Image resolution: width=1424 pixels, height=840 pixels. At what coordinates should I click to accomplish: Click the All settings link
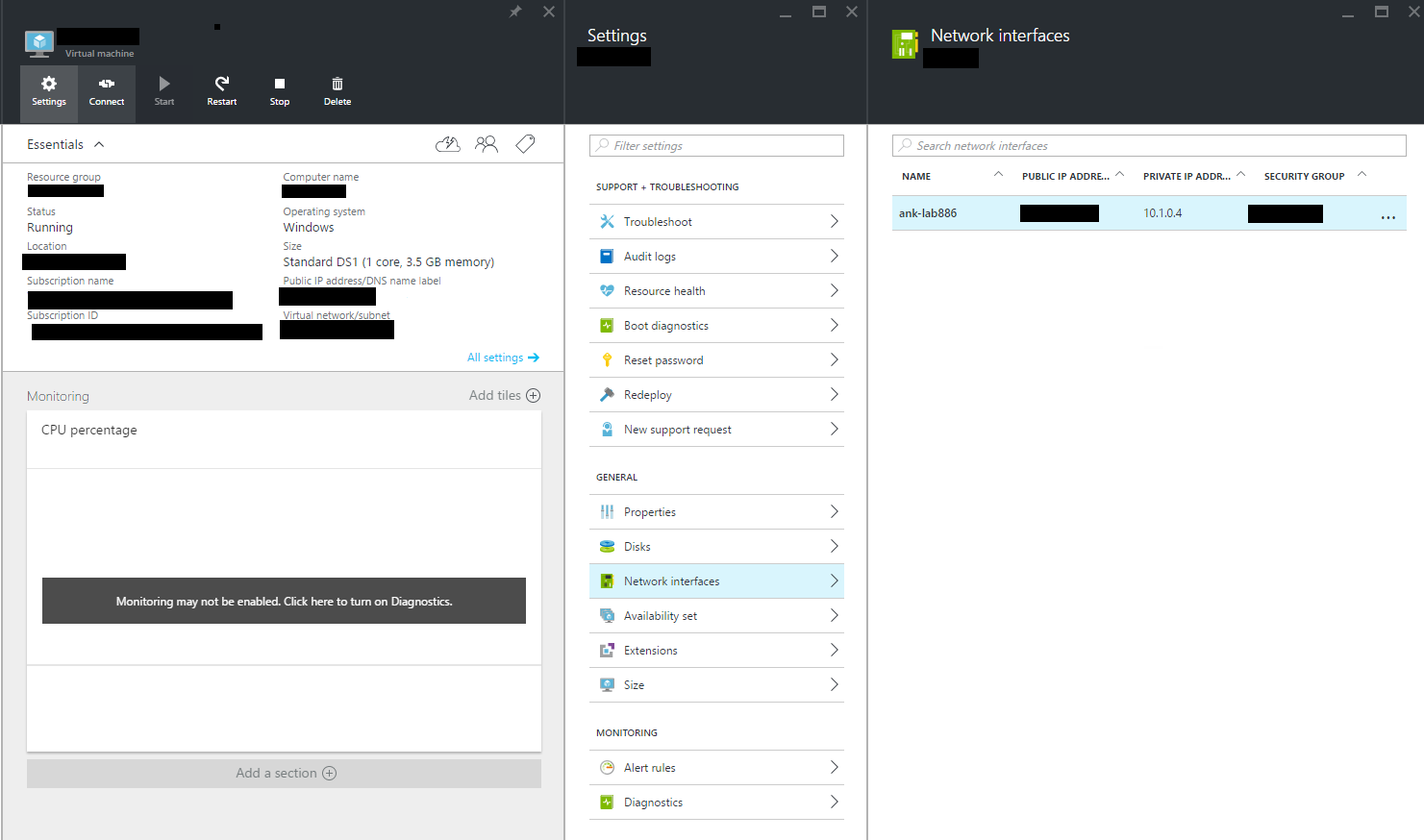[503, 358]
